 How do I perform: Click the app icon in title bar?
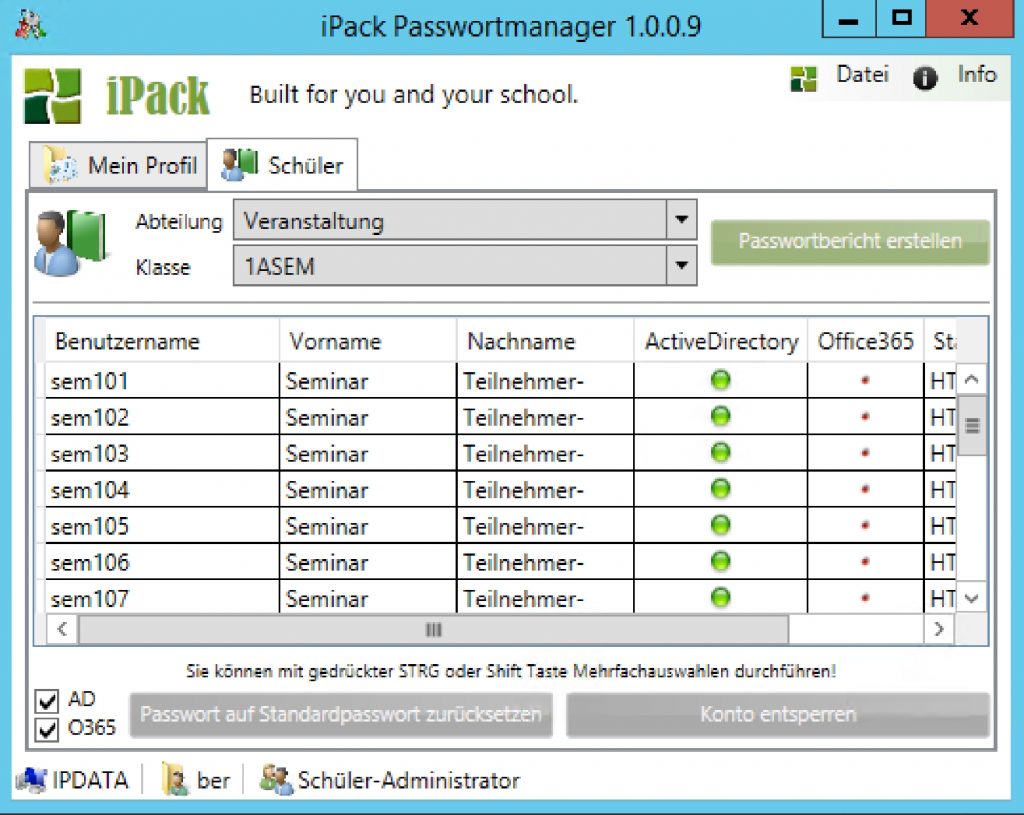pos(31,25)
